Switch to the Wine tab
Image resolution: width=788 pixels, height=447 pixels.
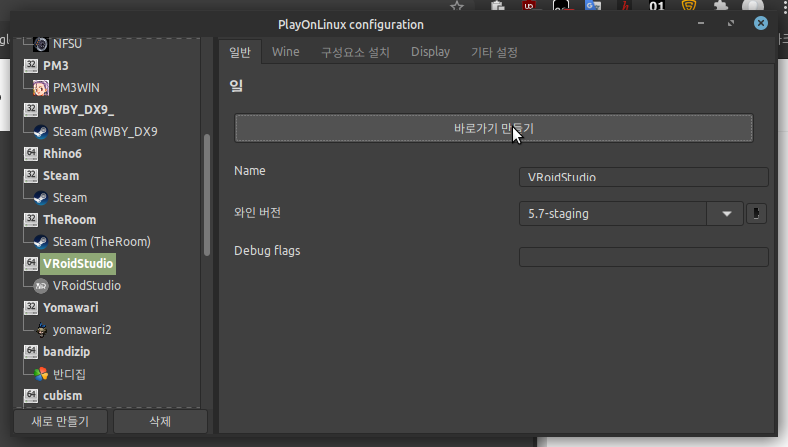tap(285, 52)
